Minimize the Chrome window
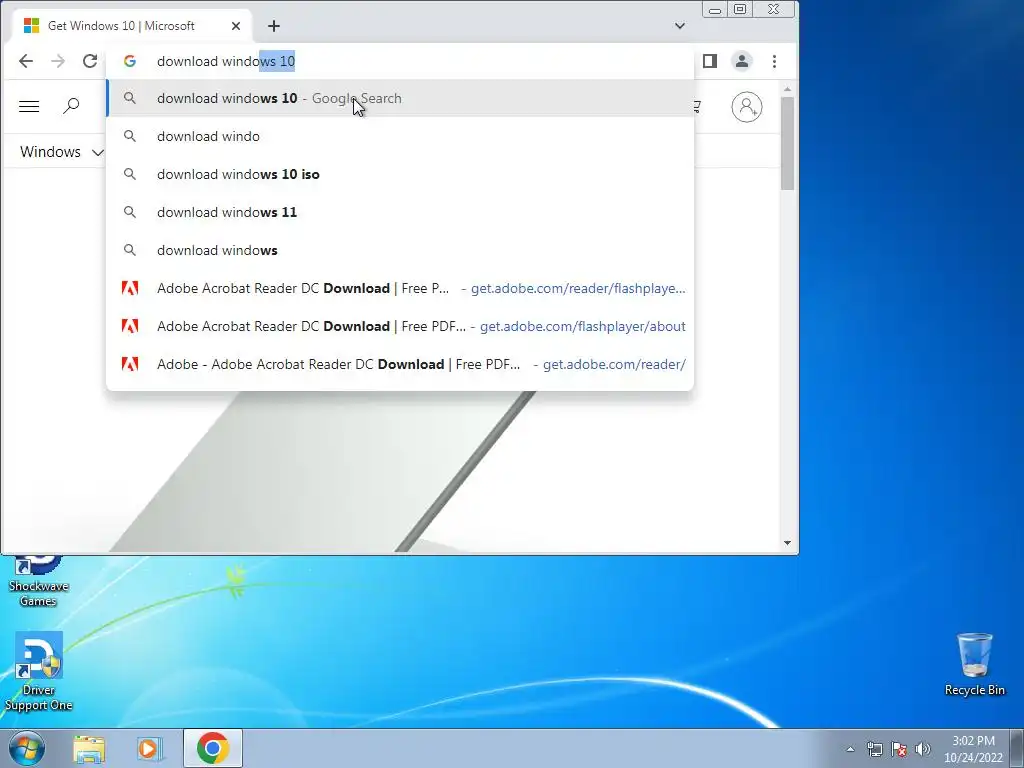The width and height of the screenshot is (1024, 768). pos(715,10)
